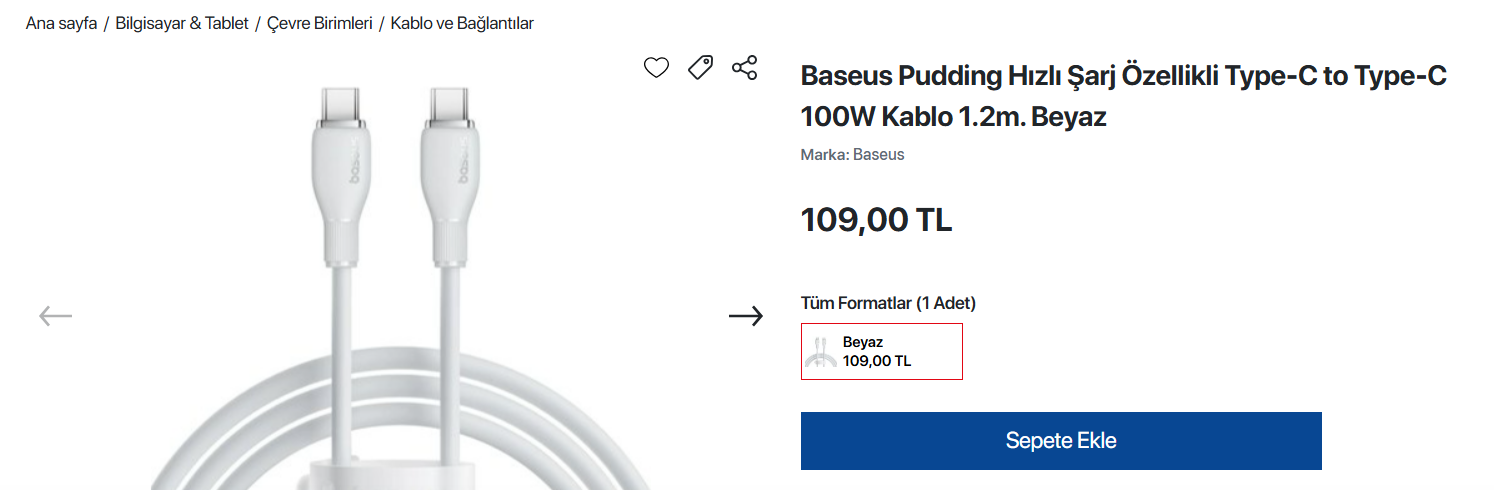1494x490 pixels.
Task: Click the price tag alert icon
Action: point(700,68)
